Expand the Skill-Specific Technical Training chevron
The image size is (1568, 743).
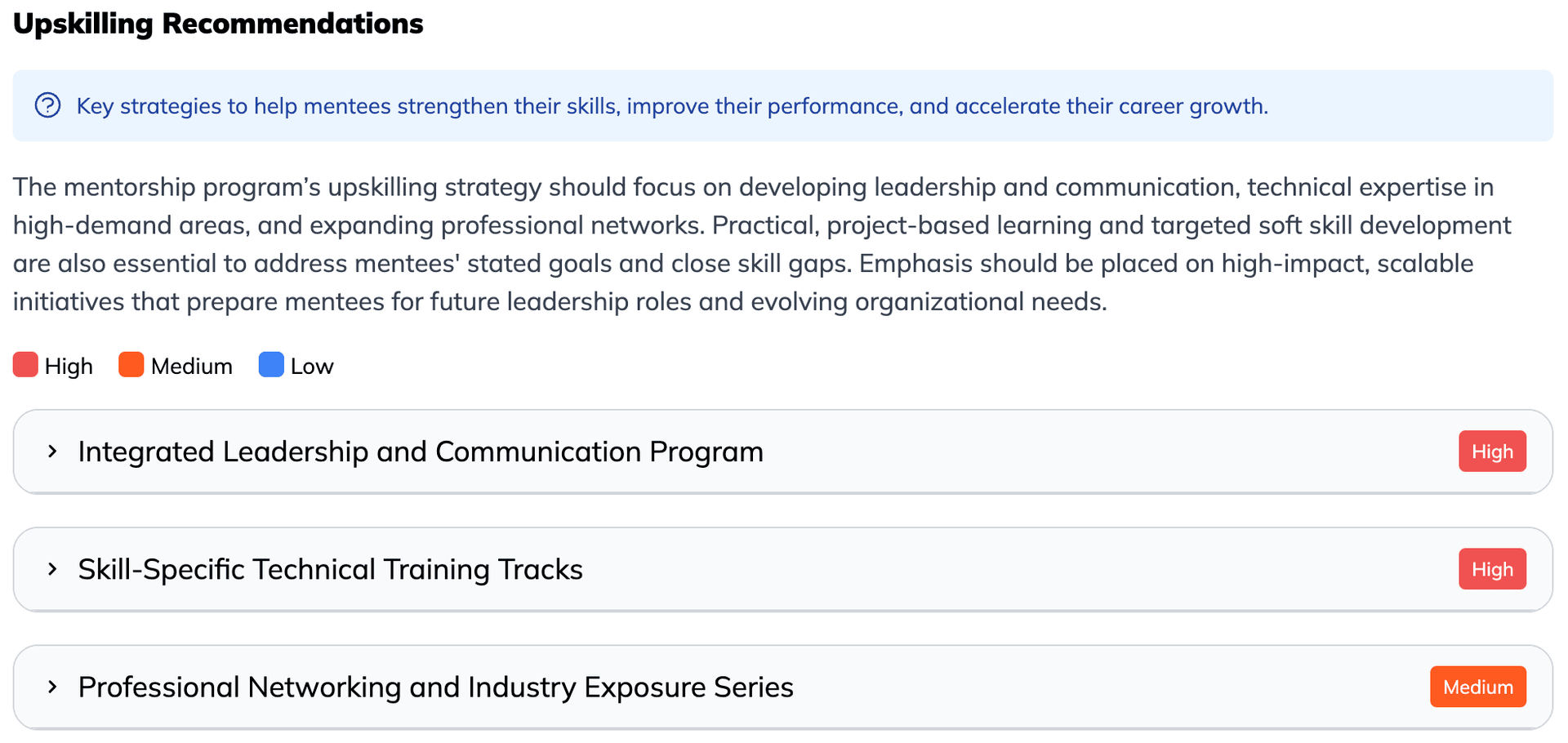[x=52, y=569]
